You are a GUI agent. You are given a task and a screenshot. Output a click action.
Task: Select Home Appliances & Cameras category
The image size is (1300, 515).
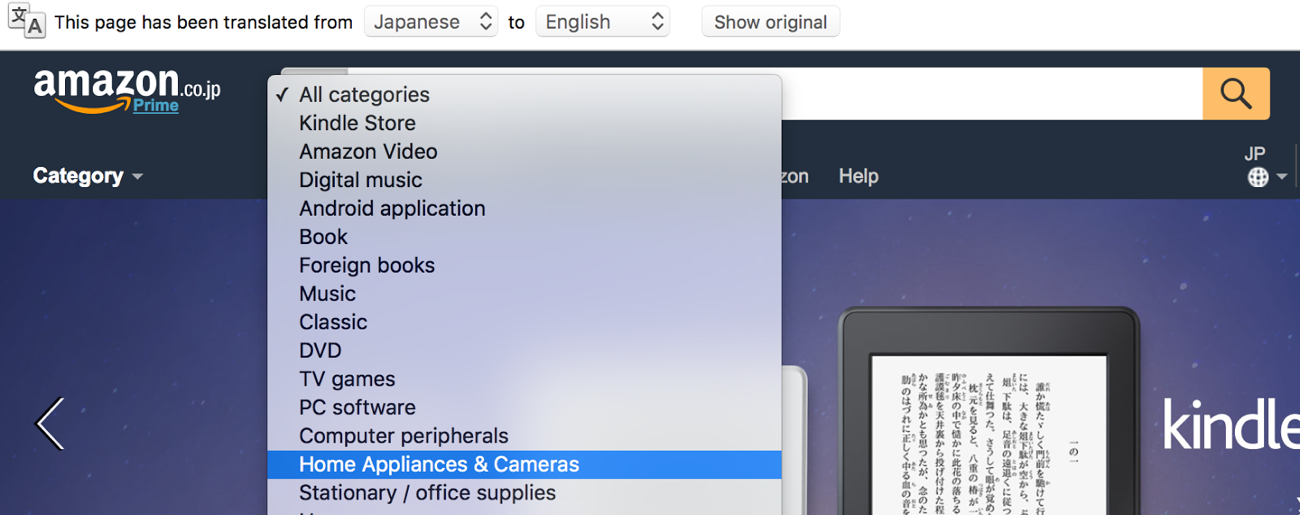(x=524, y=465)
